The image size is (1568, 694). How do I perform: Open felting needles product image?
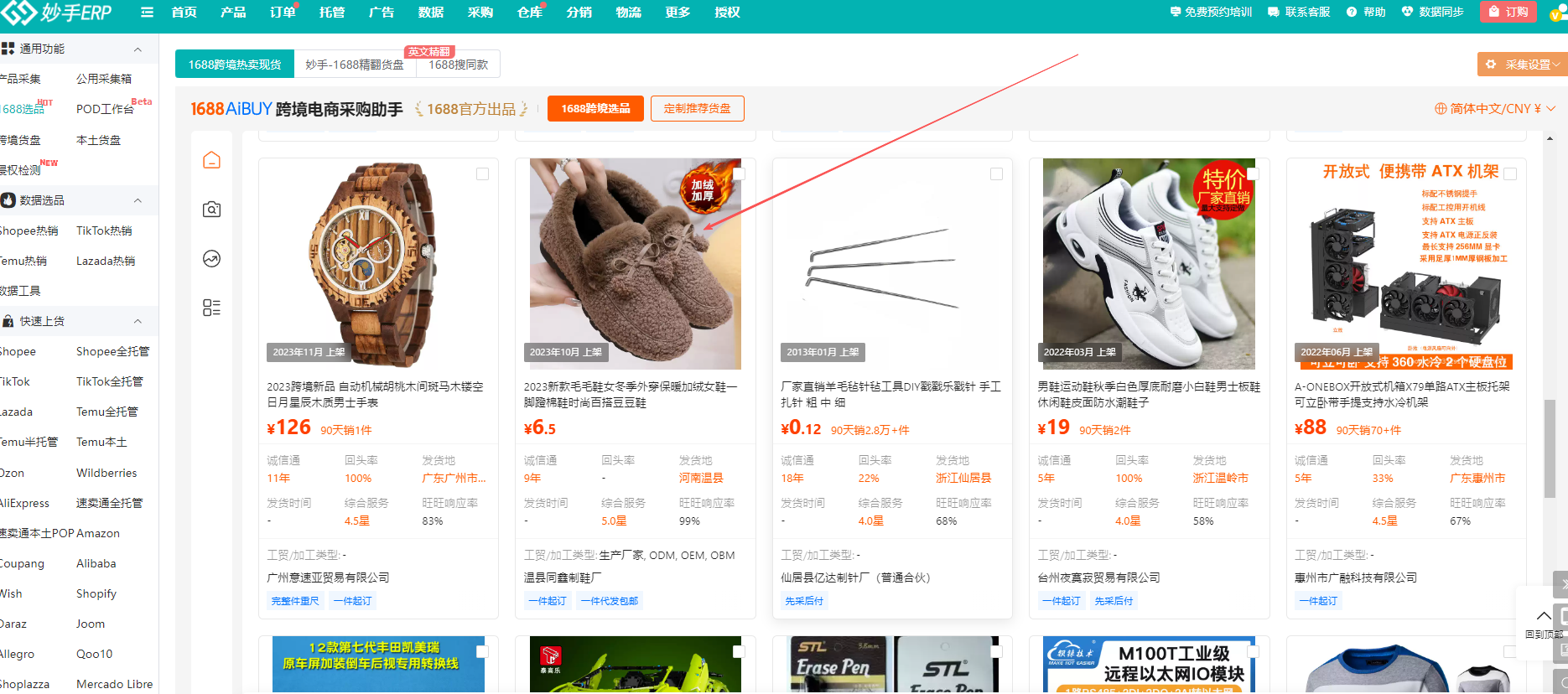(892, 263)
